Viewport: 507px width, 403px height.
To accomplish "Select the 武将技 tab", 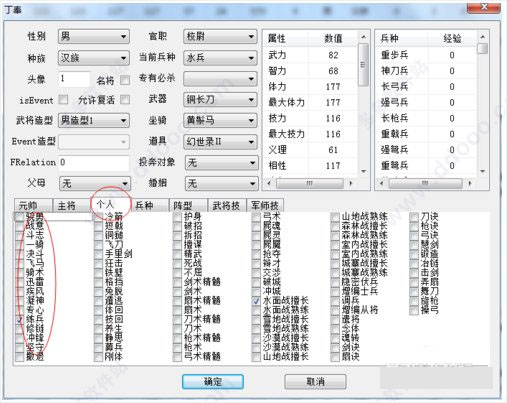I will [x=227, y=205].
